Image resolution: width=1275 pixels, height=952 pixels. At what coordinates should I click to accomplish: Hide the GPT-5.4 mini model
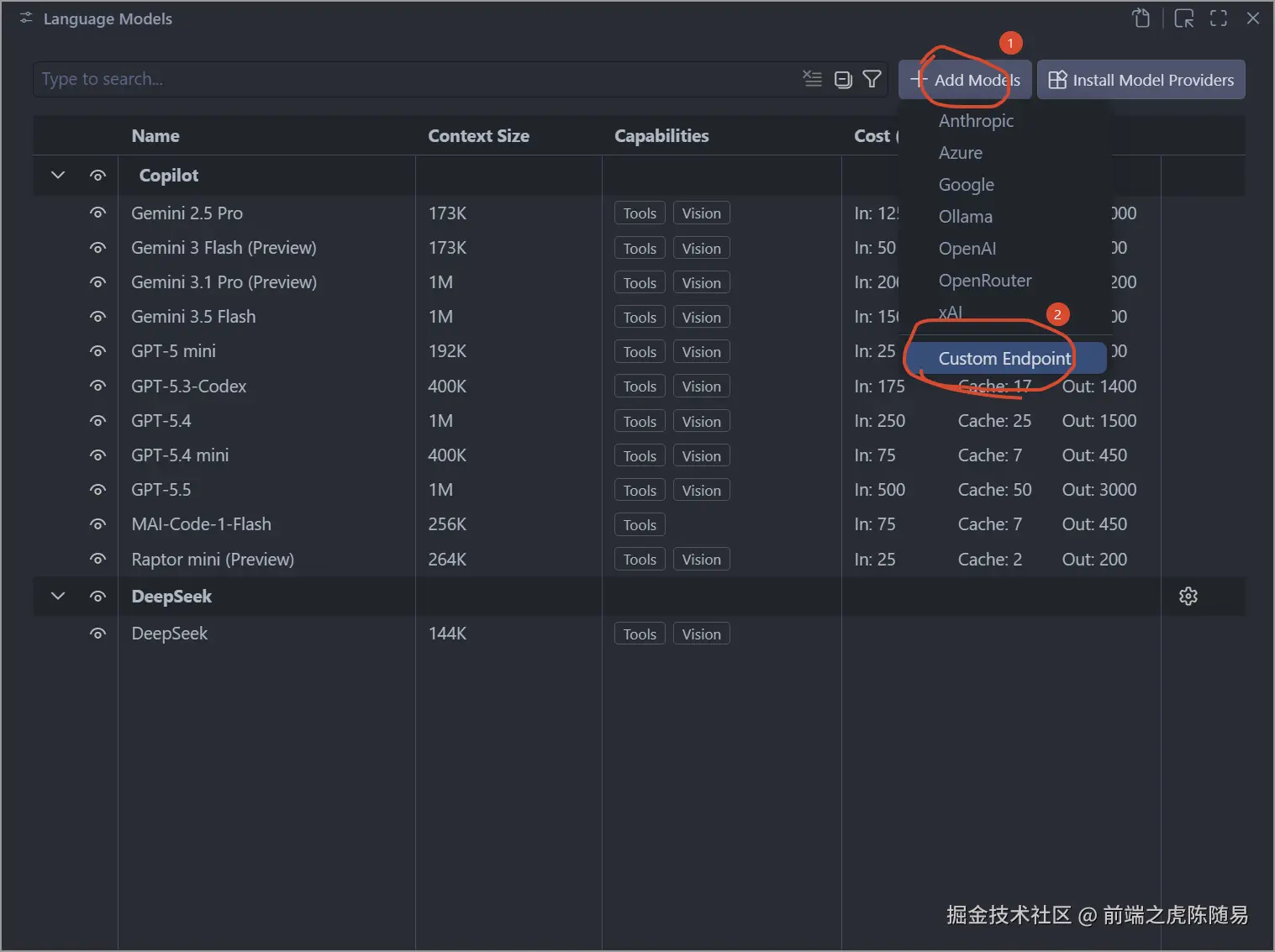(x=98, y=455)
